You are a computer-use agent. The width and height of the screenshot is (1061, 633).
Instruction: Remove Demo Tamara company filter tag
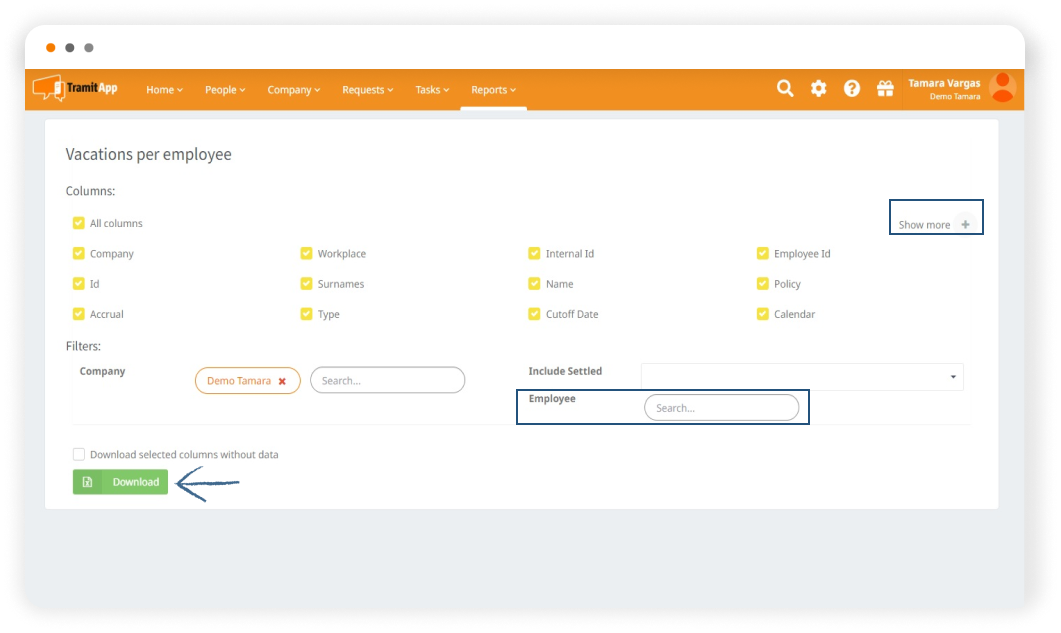pyautogui.click(x=282, y=381)
